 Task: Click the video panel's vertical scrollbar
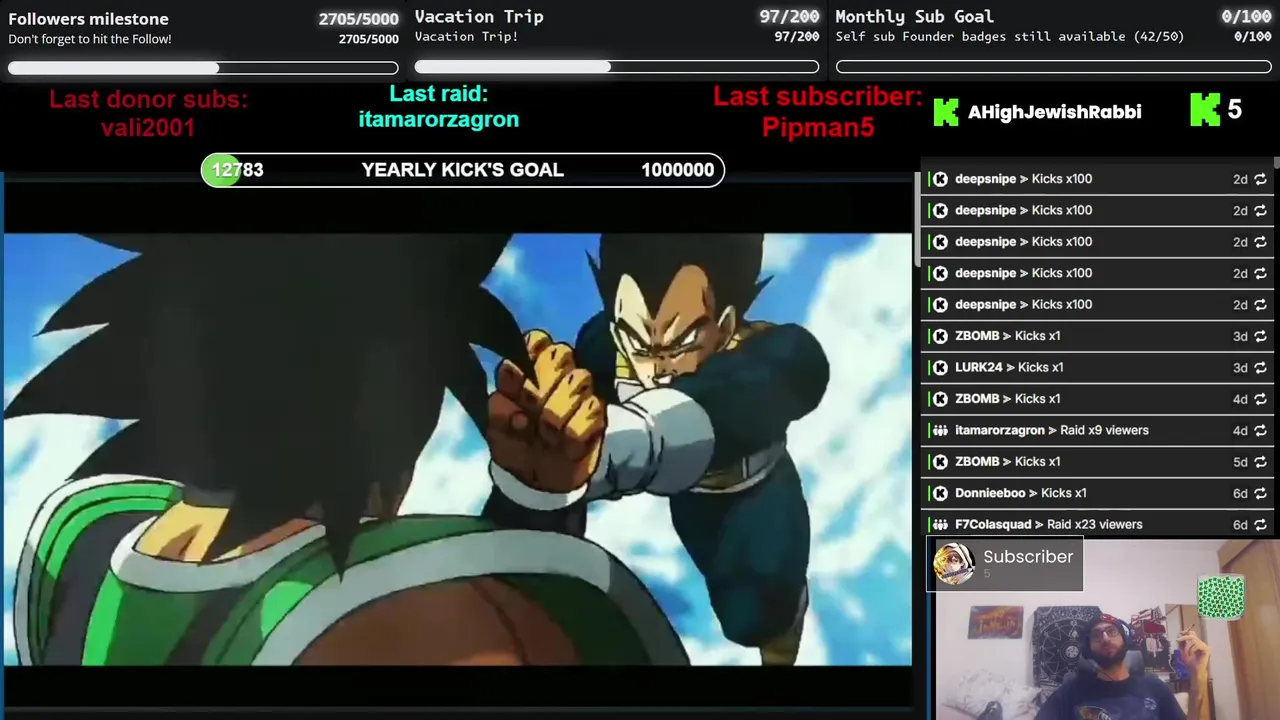[917, 220]
